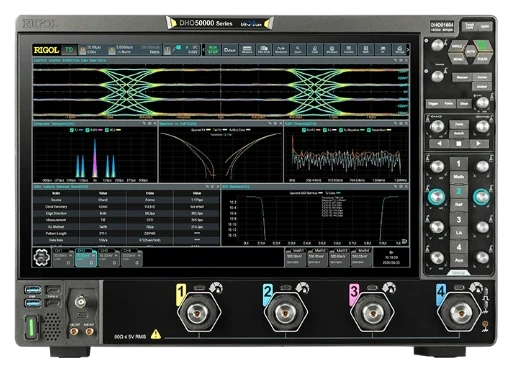Tap the Default toolbar icon
The width and height of the screenshot is (512, 372).
click(x=230, y=50)
